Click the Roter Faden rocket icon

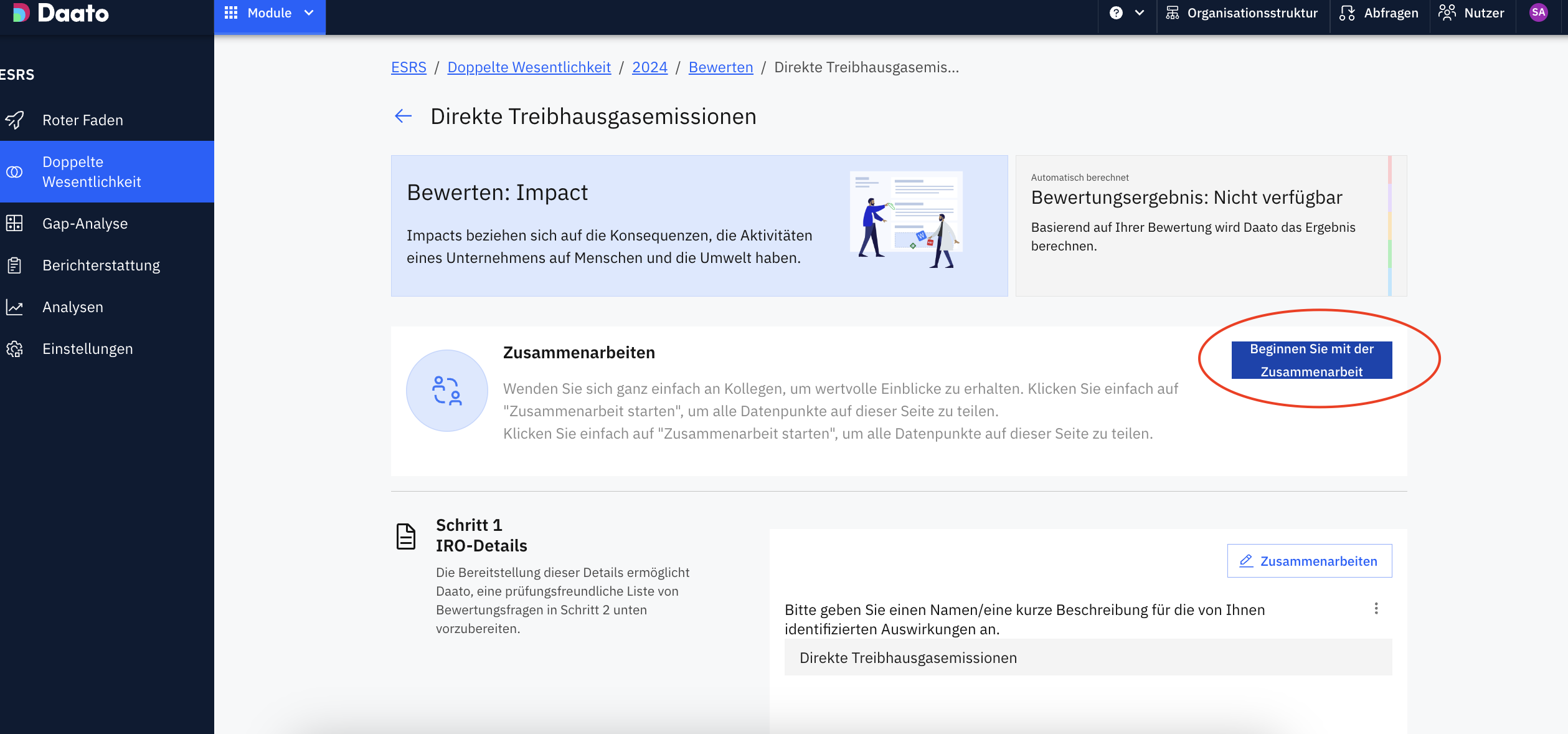point(15,120)
